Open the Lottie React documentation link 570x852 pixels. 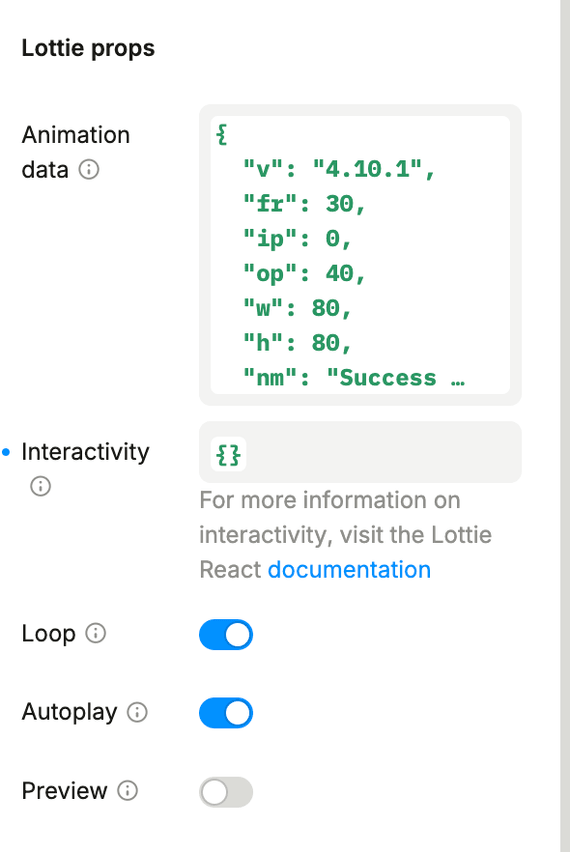[x=349, y=569]
